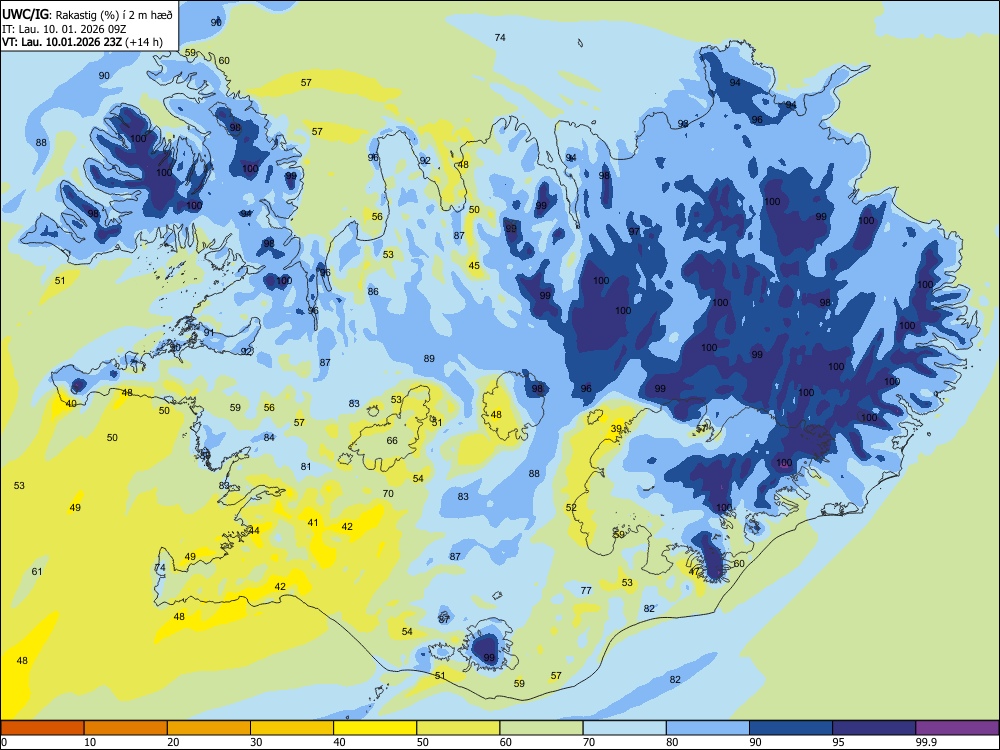Viewport: 1000px width, 750px height.
Task: Click the 'IT: Lau. 10. 01. 2026 09Z' line
Action: point(64,29)
